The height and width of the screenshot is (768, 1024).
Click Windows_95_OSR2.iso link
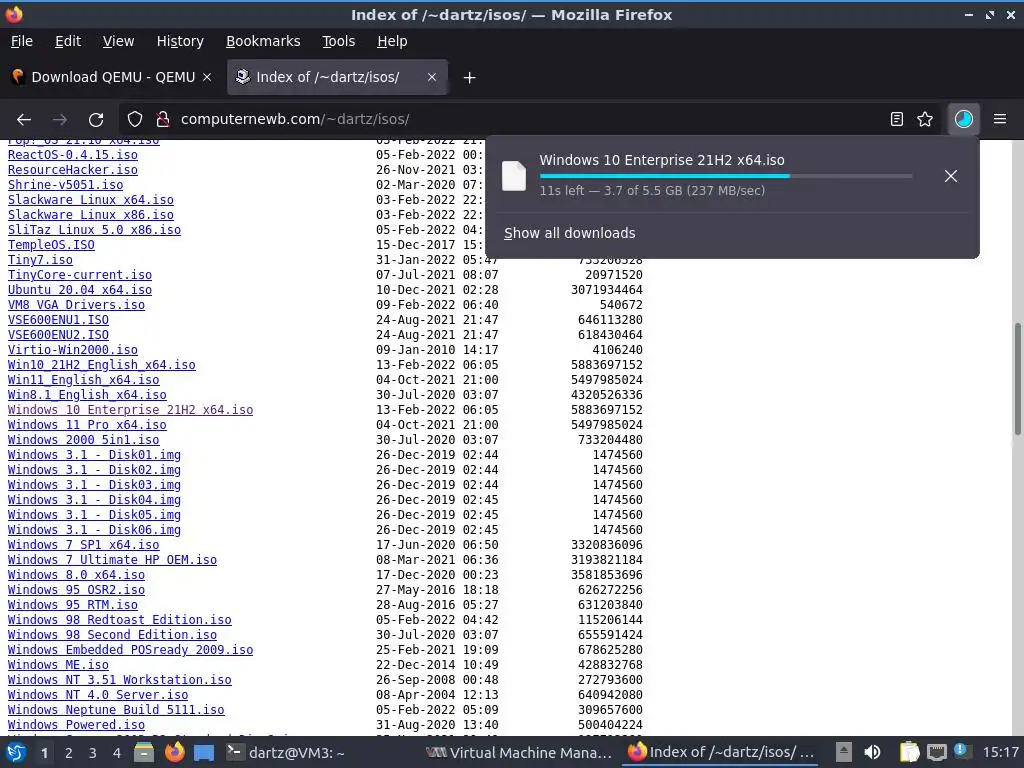pyautogui.click(x=76, y=590)
